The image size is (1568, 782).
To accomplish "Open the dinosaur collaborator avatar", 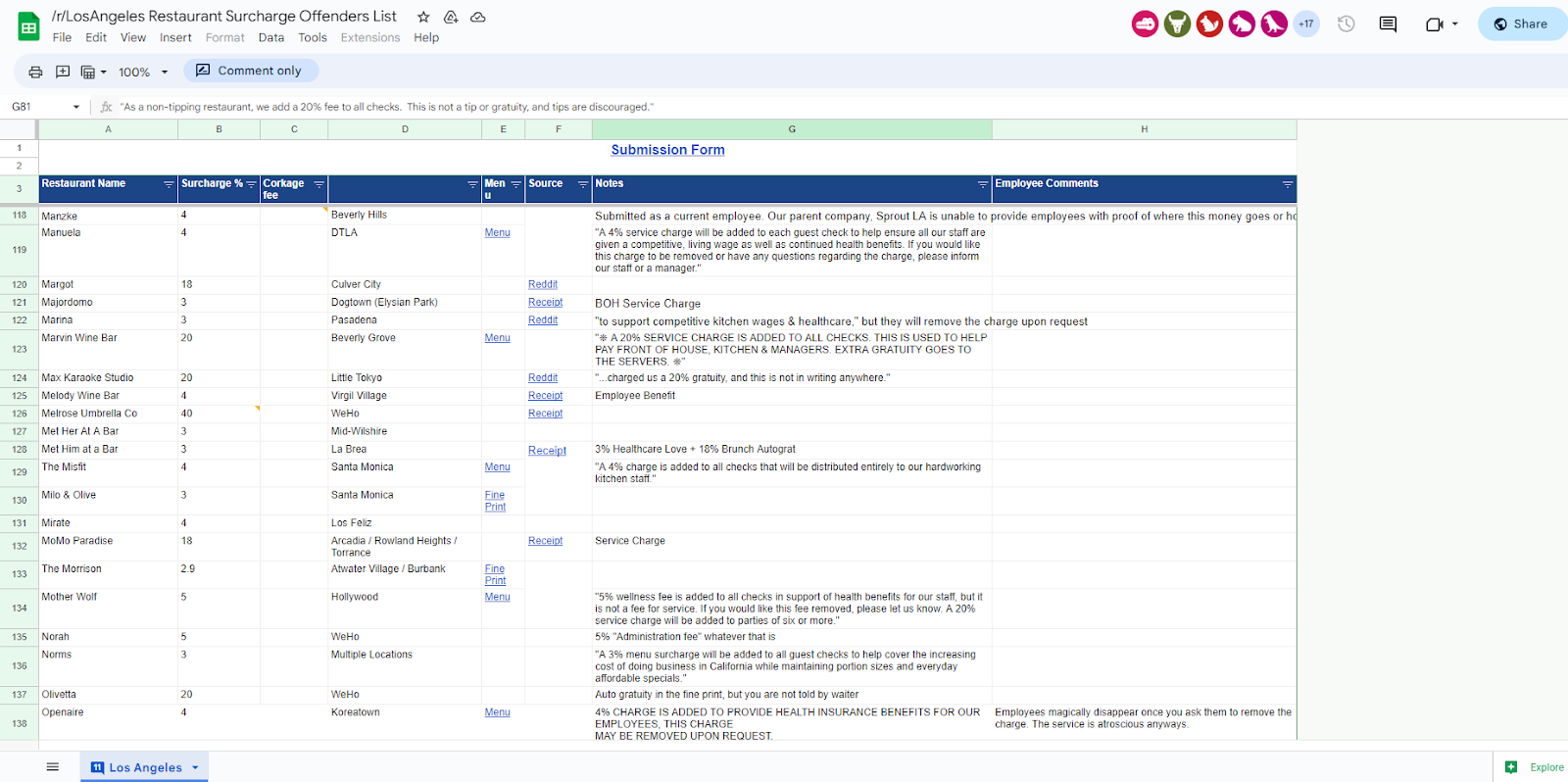I will 1274,24.
